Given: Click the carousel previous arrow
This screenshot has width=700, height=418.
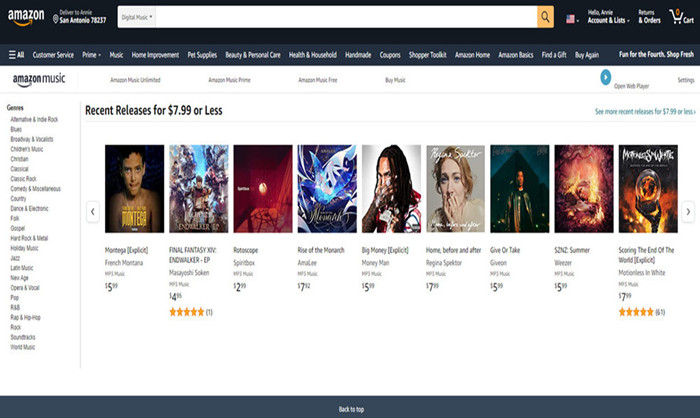Looking at the screenshot, I should [92, 212].
